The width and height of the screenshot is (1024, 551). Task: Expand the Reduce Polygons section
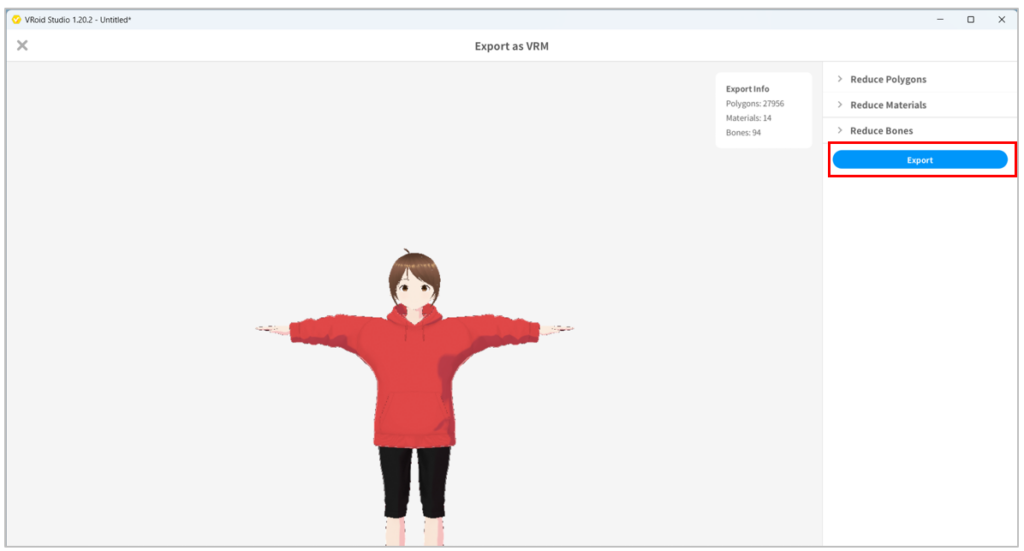[x=888, y=79]
